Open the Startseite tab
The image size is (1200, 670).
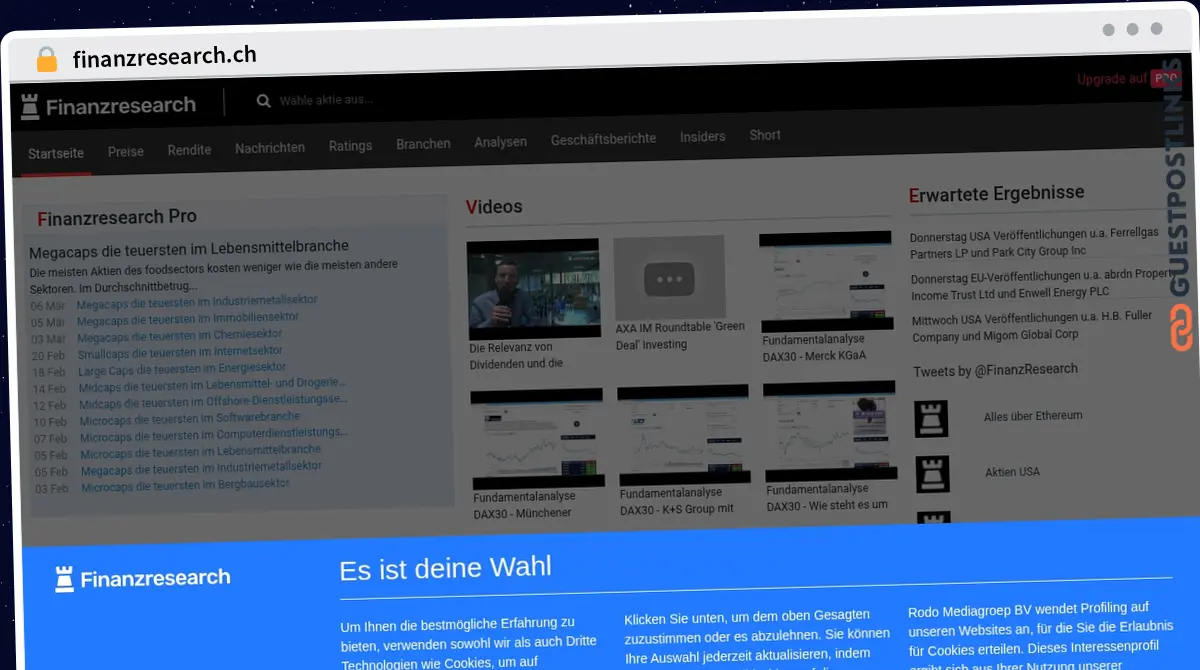pyautogui.click(x=56, y=153)
